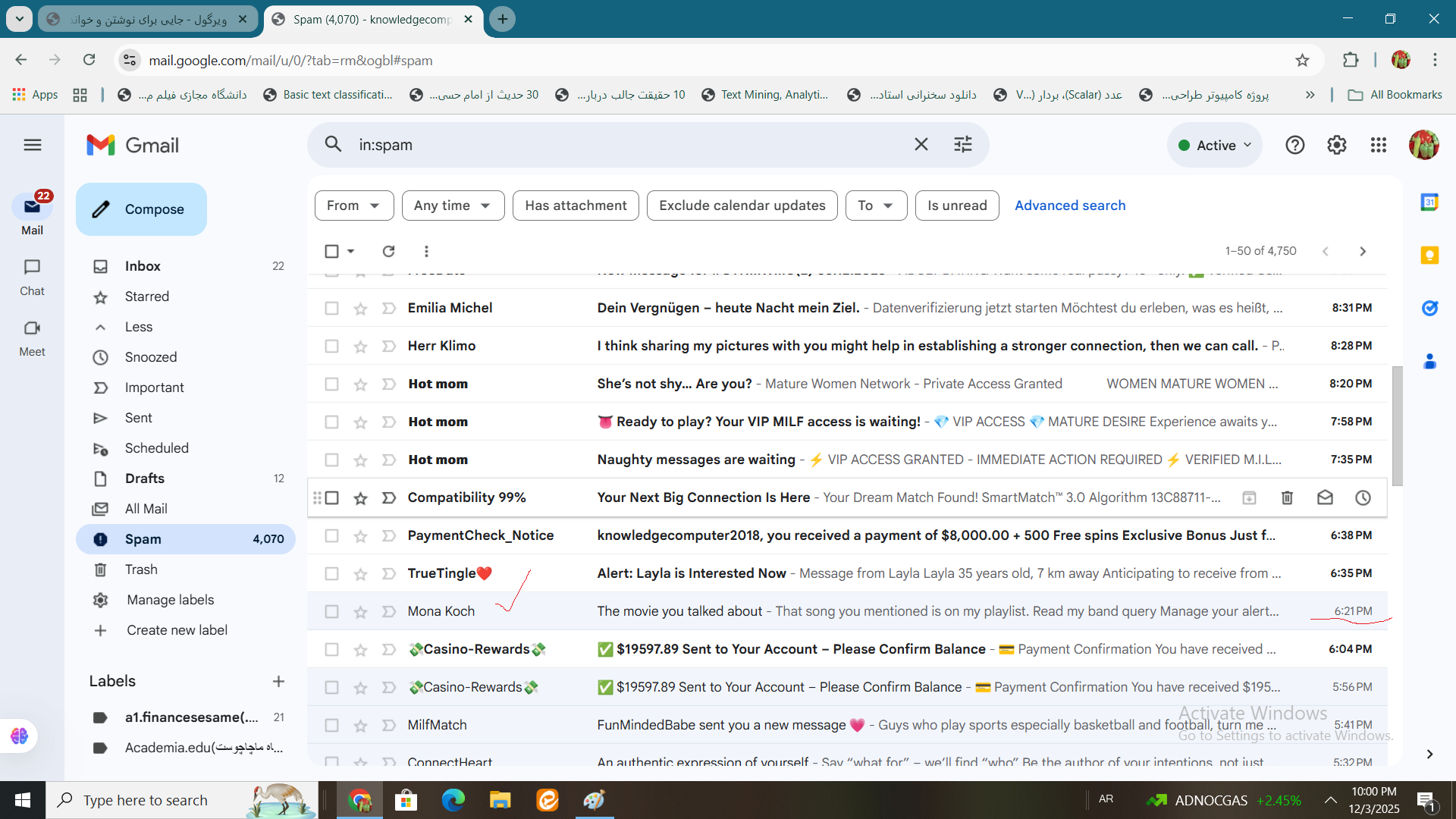Open the Inbox folder
Viewport: 1456px width, 819px height.
click(143, 266)
